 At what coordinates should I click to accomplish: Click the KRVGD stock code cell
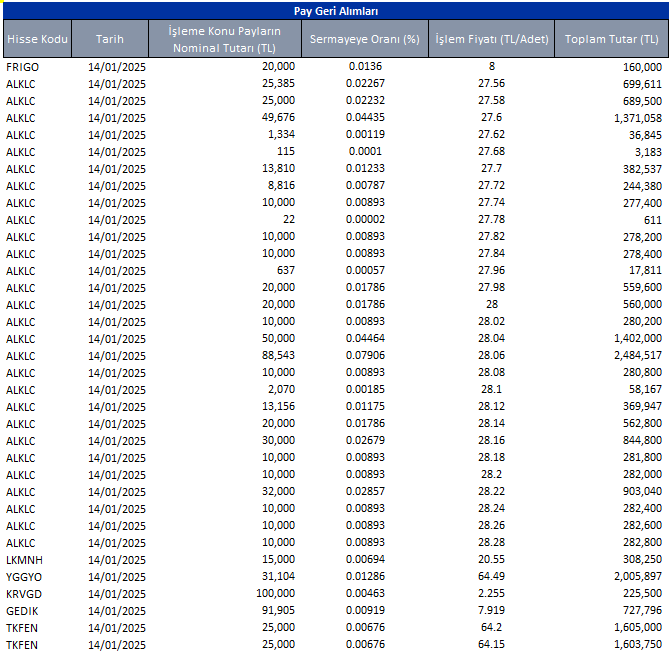23,594
